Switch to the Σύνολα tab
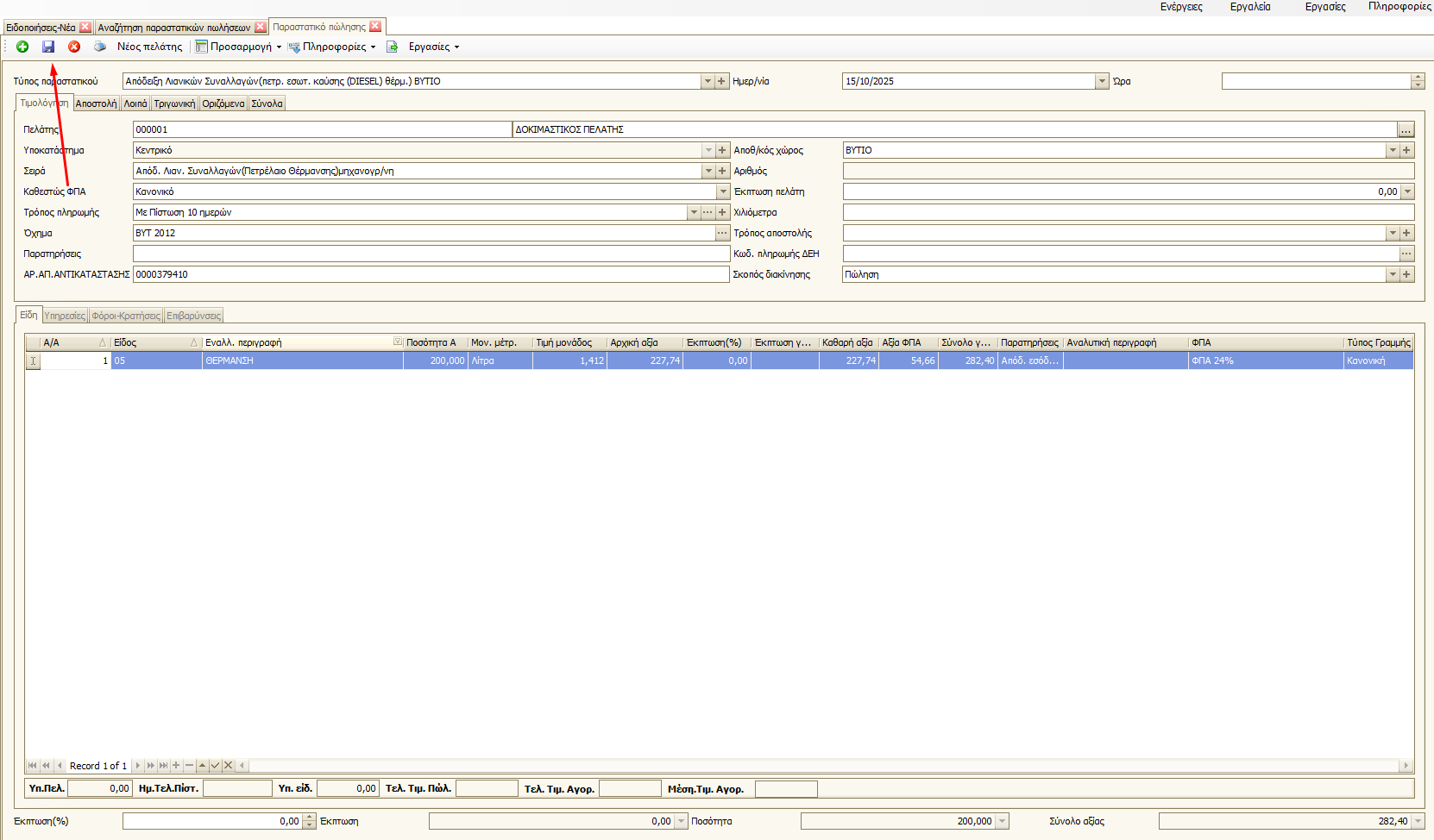Image resolution: width=1434 pixels, height=840 pixels. [267, 103]
